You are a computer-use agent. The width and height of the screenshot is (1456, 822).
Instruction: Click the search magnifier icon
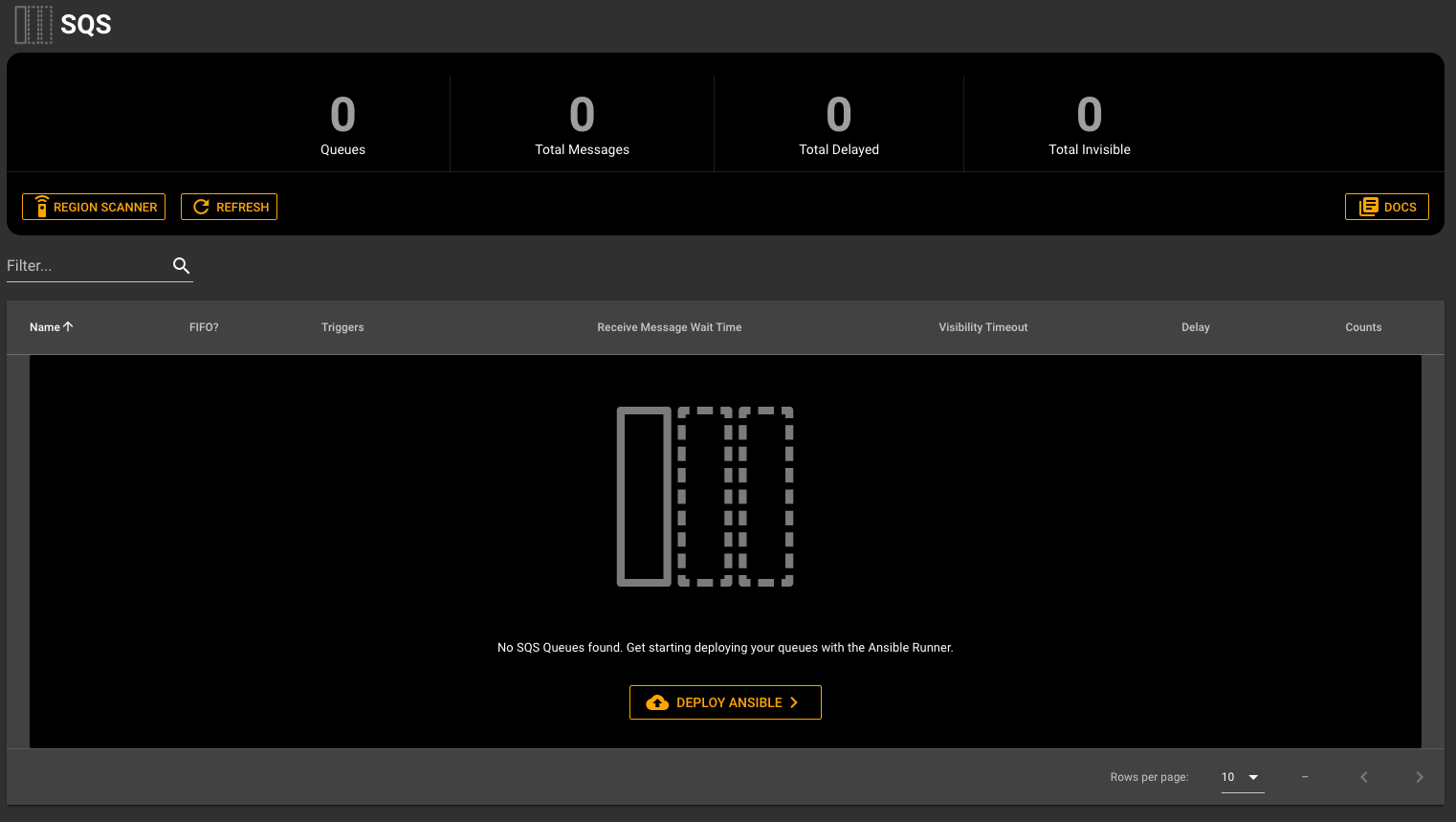click(x=181, y=266)
